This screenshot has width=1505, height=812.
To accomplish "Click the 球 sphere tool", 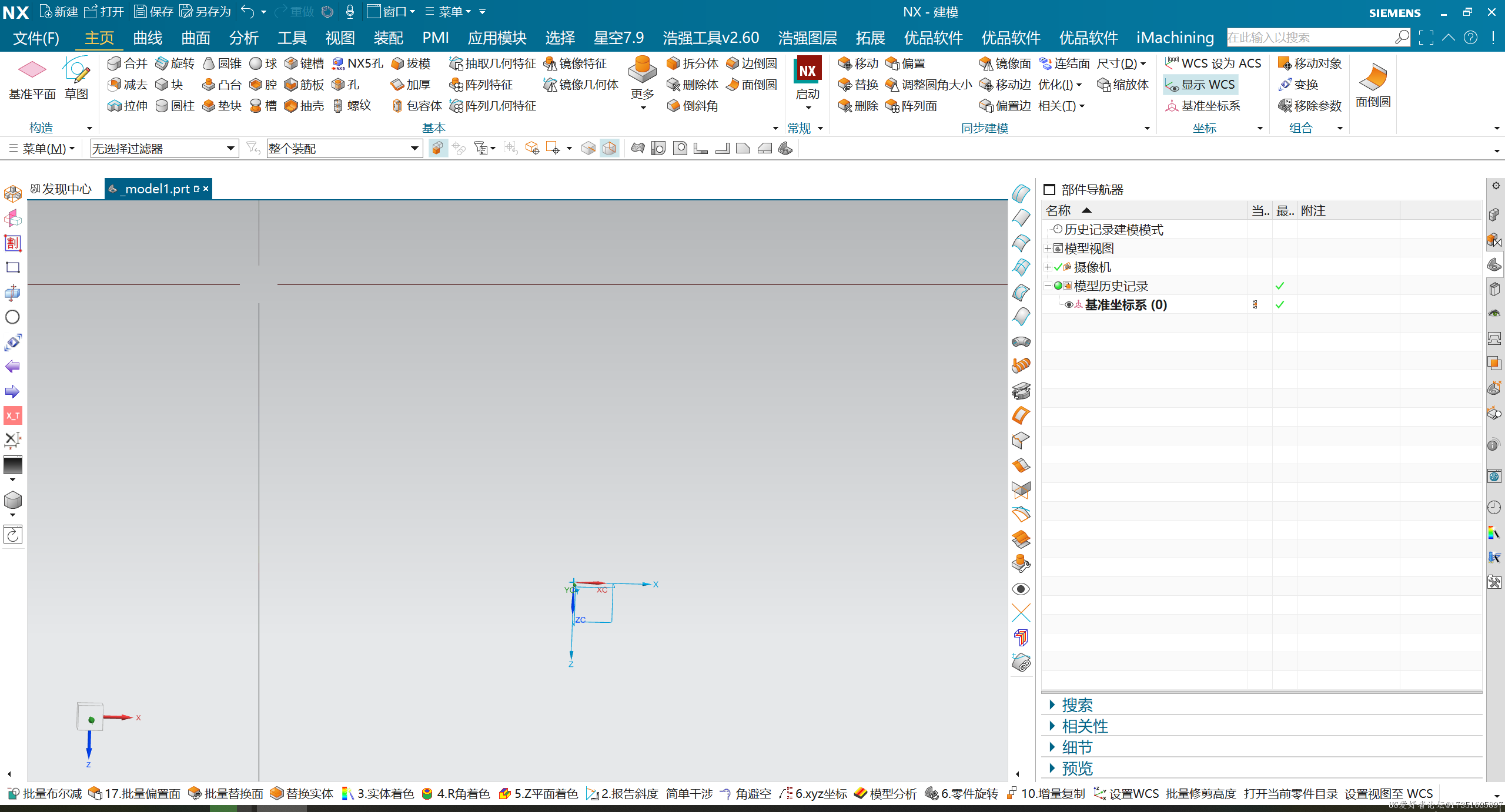I will [x=263, y=63].
